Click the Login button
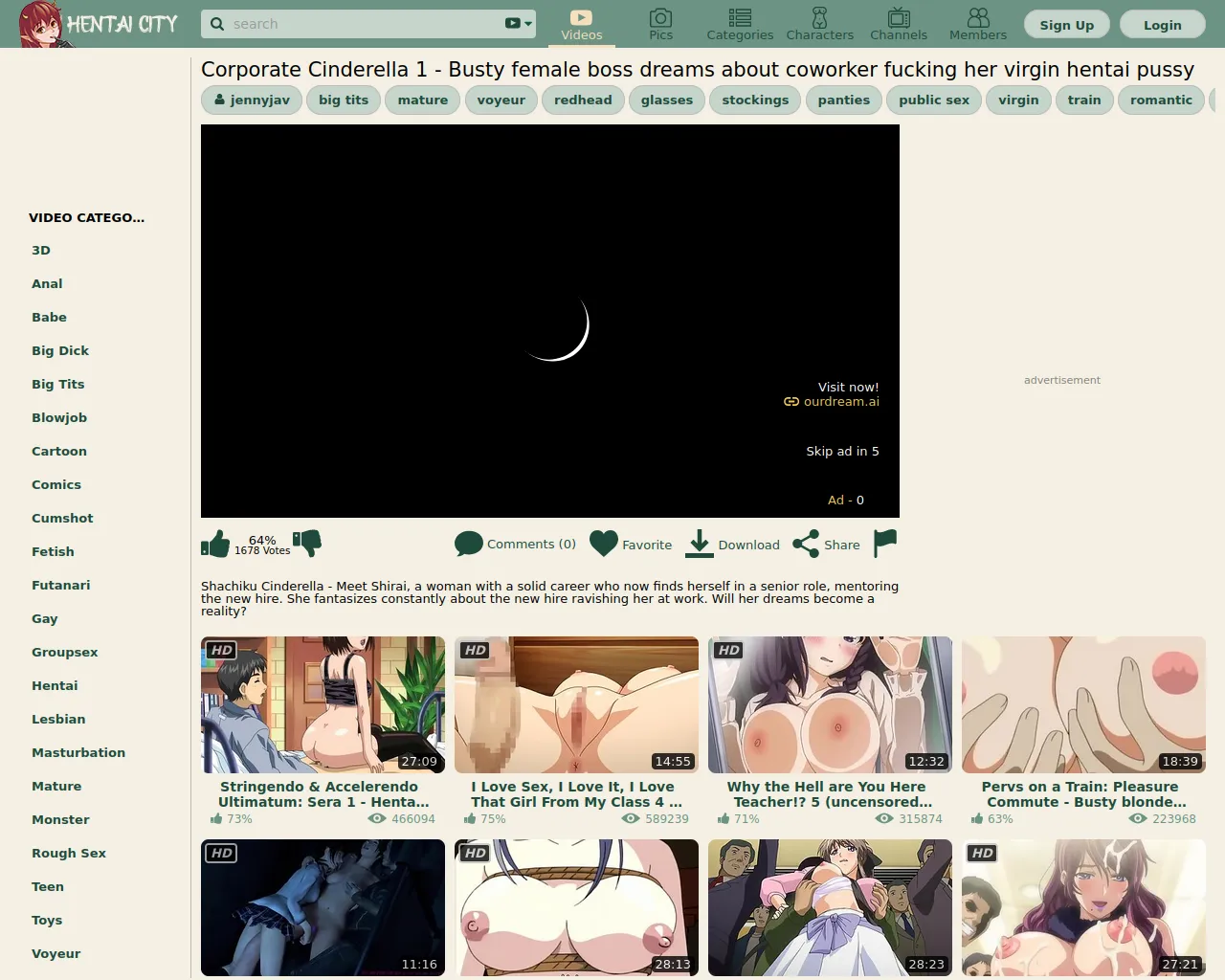 1162,25
